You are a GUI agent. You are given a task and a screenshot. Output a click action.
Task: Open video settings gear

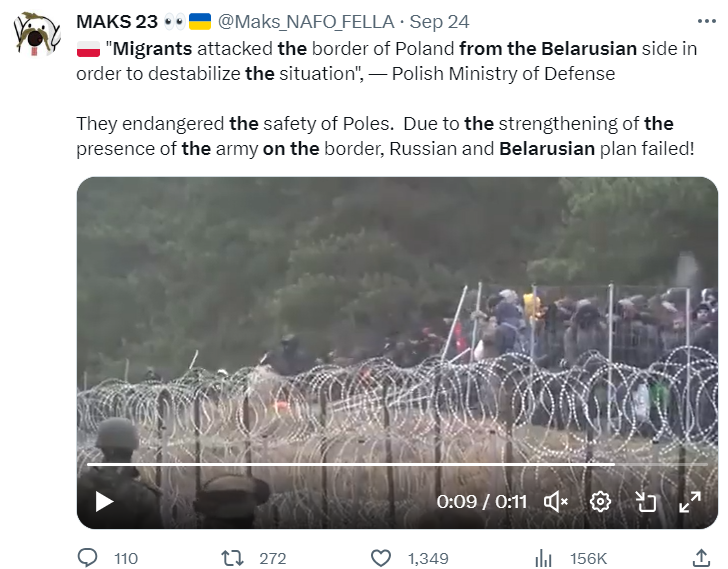point(600,502)
